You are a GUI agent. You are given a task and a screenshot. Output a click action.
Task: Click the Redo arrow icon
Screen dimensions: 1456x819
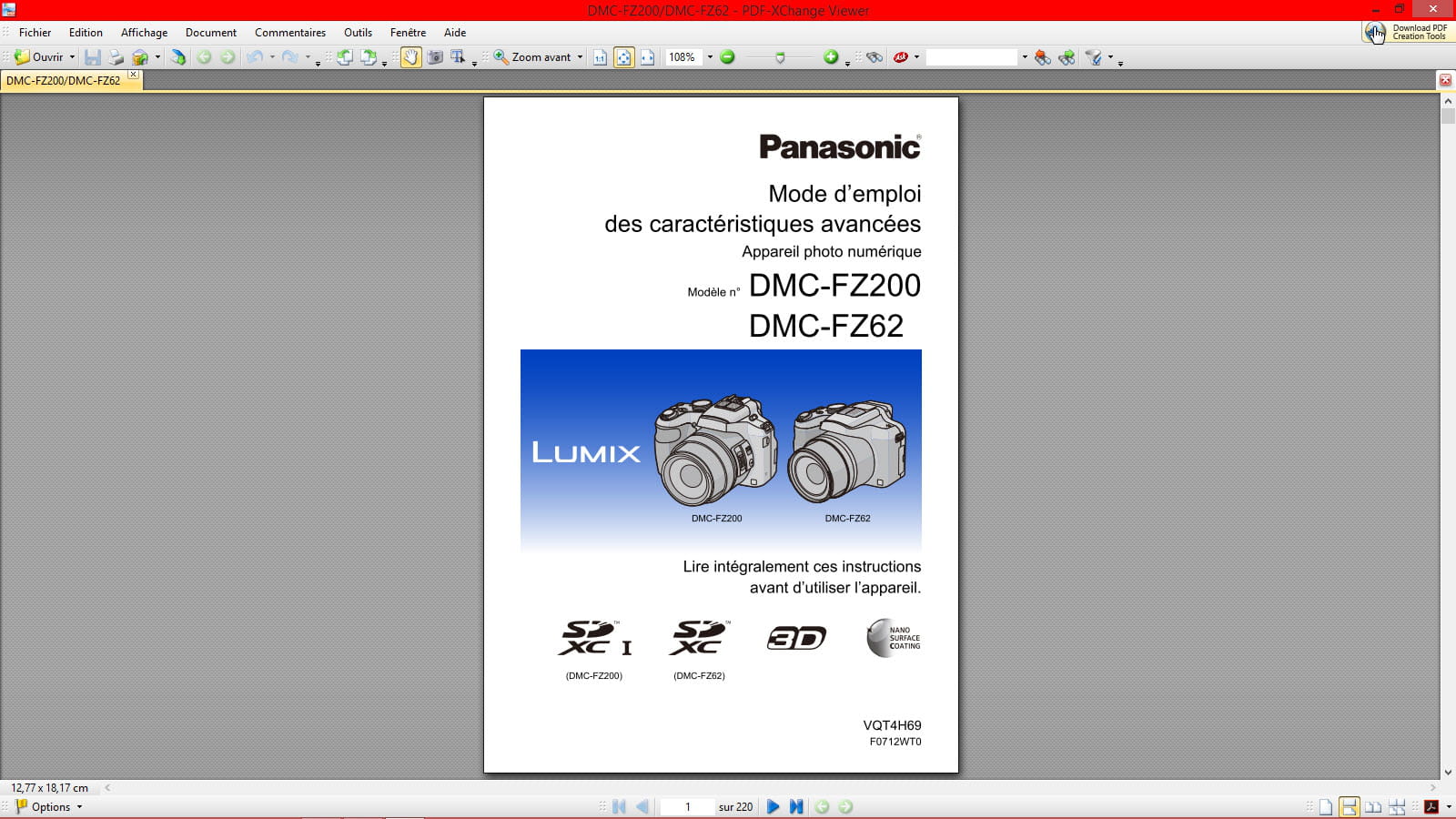[x=289, y=57]
